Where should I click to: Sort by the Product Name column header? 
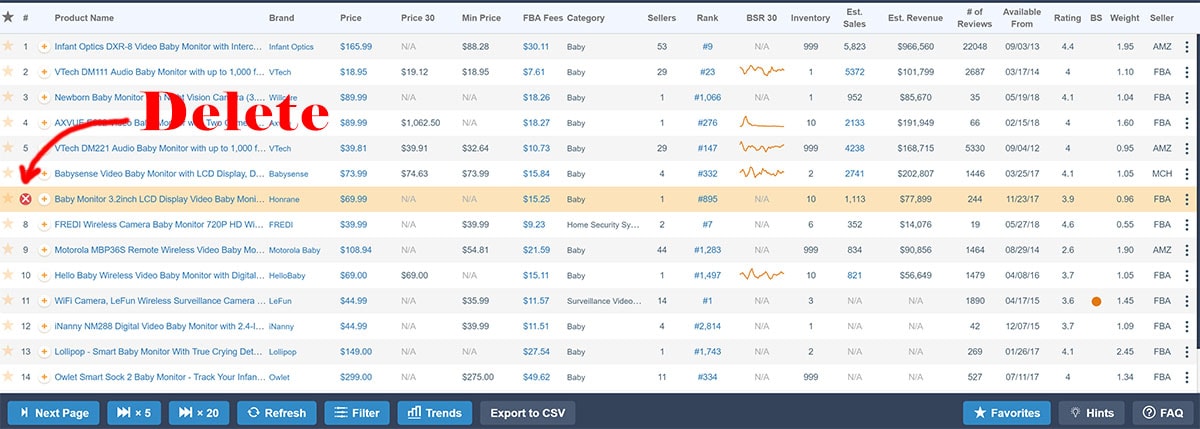coord(84,18)
